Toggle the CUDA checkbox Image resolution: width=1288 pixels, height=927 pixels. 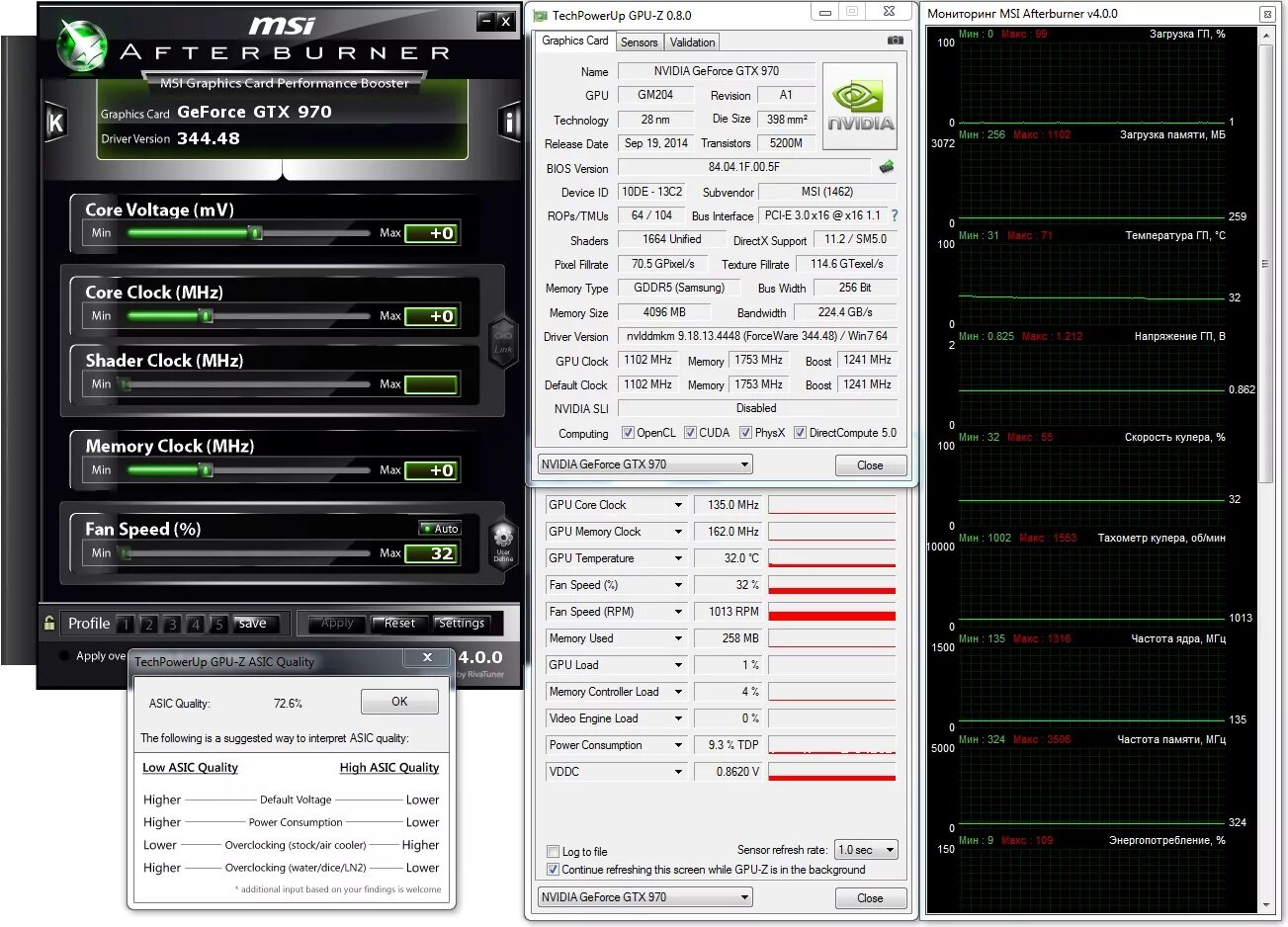690,433
